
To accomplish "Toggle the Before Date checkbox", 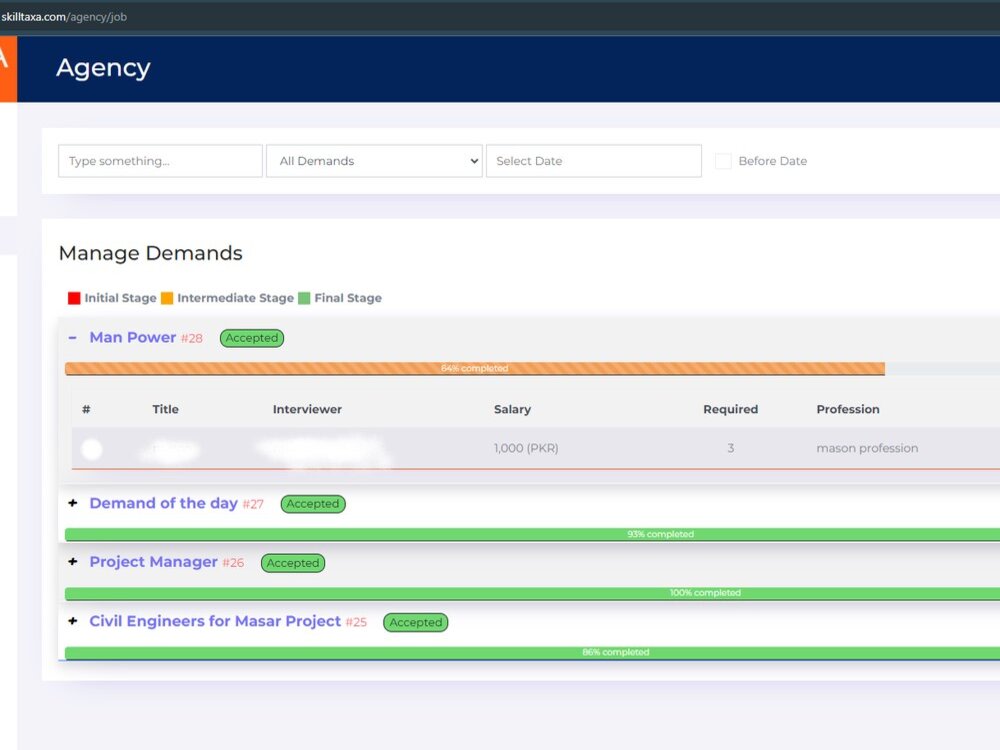I will (x=723, y=161).
